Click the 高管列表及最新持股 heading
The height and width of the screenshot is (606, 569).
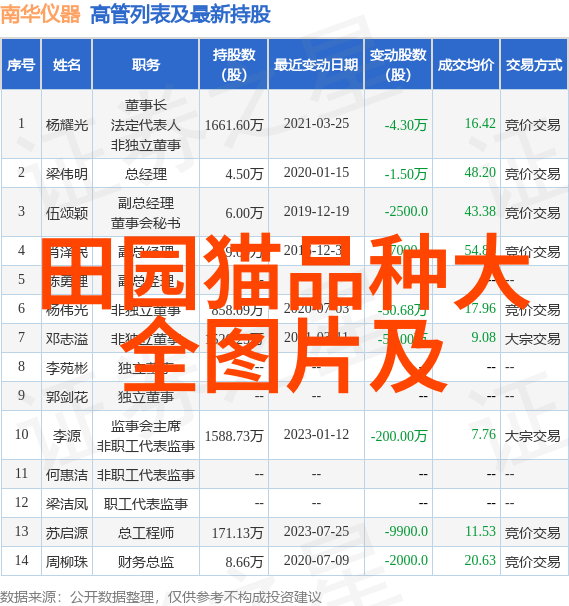180,14
